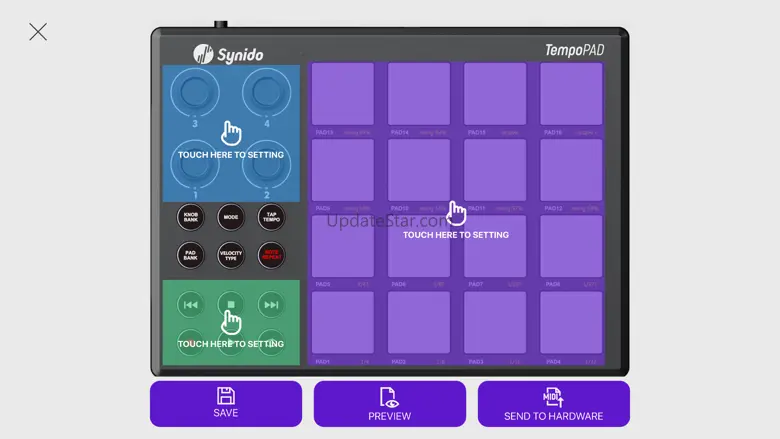Select pad PAD9

click(x=343, y=170)
